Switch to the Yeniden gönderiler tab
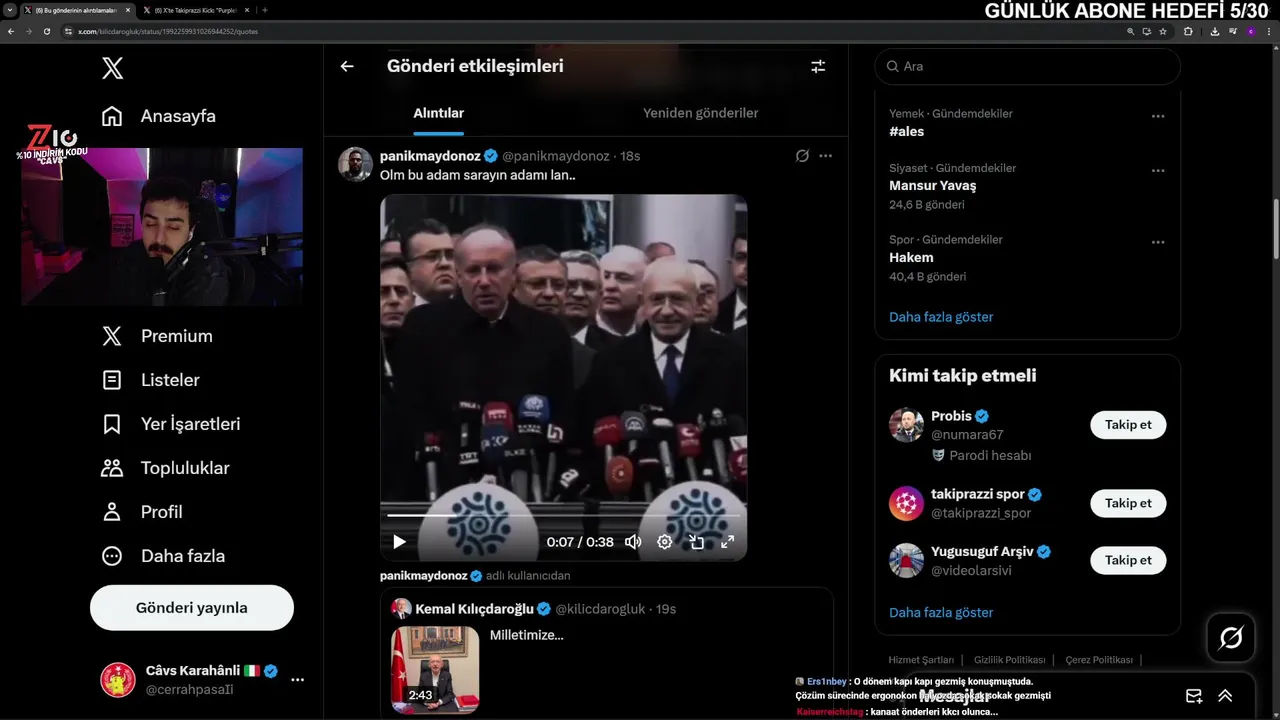Image resolution: width=1280 pixels, height=720 pixels. click(700, 113)
